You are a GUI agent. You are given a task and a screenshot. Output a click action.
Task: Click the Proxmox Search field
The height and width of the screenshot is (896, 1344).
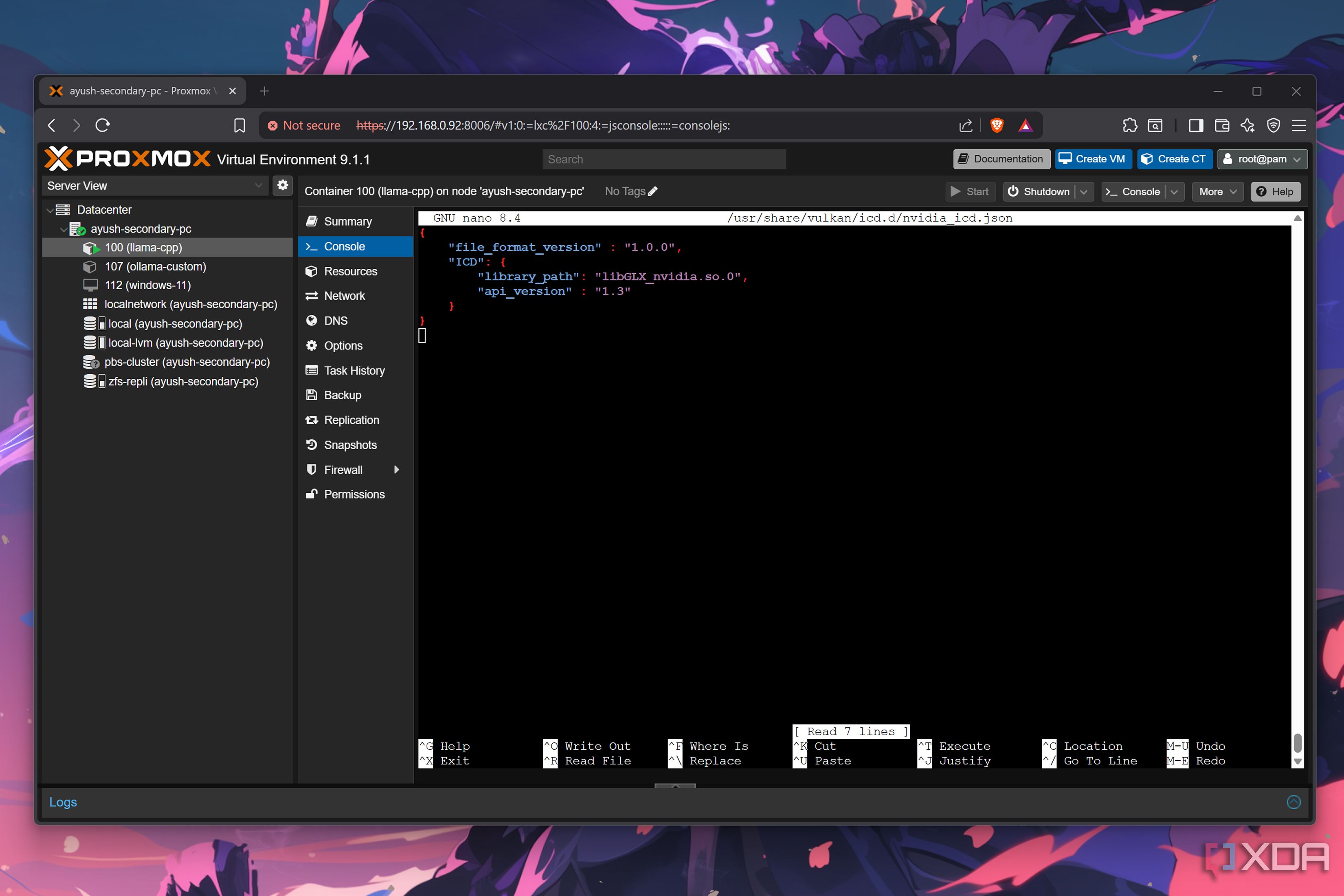(664, 159)
